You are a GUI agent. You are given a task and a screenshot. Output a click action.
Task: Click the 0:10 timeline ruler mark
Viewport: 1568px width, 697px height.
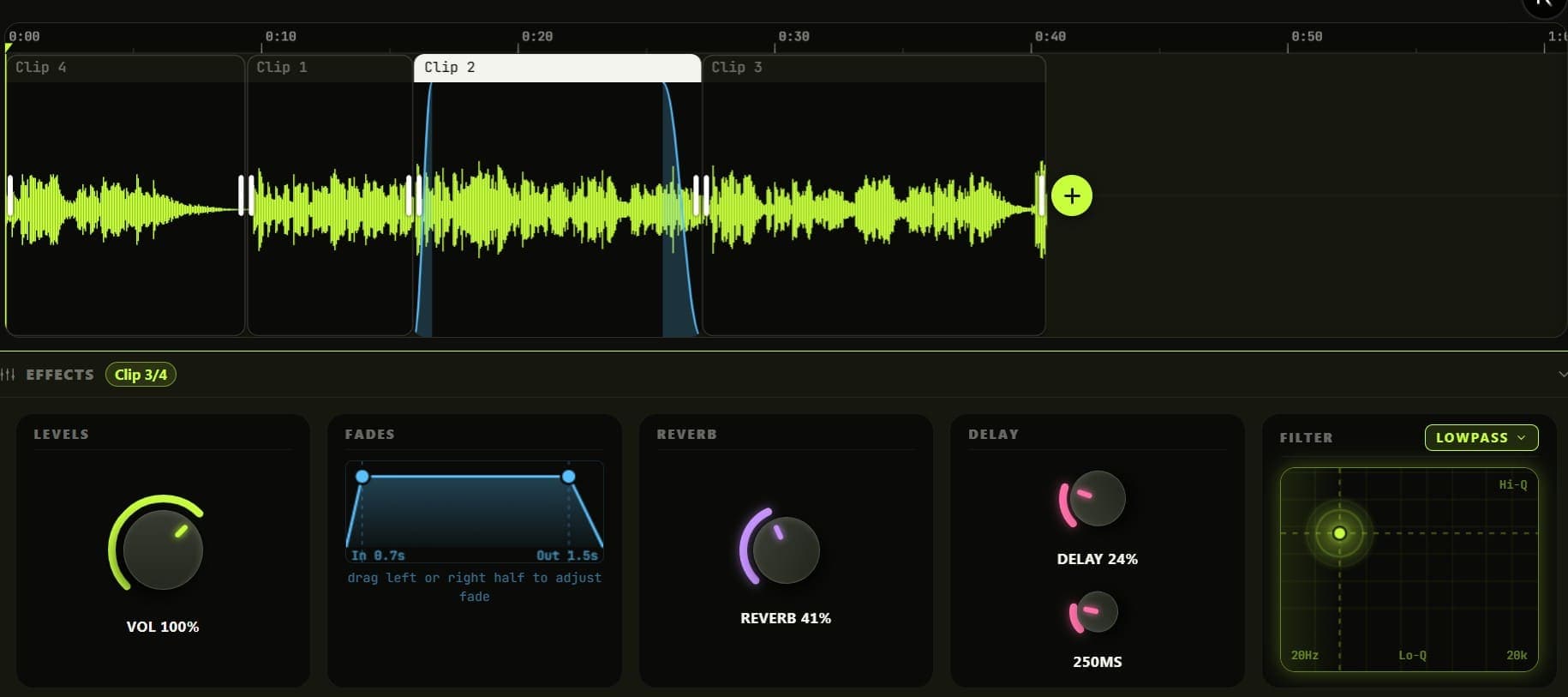tap(280, 37)
